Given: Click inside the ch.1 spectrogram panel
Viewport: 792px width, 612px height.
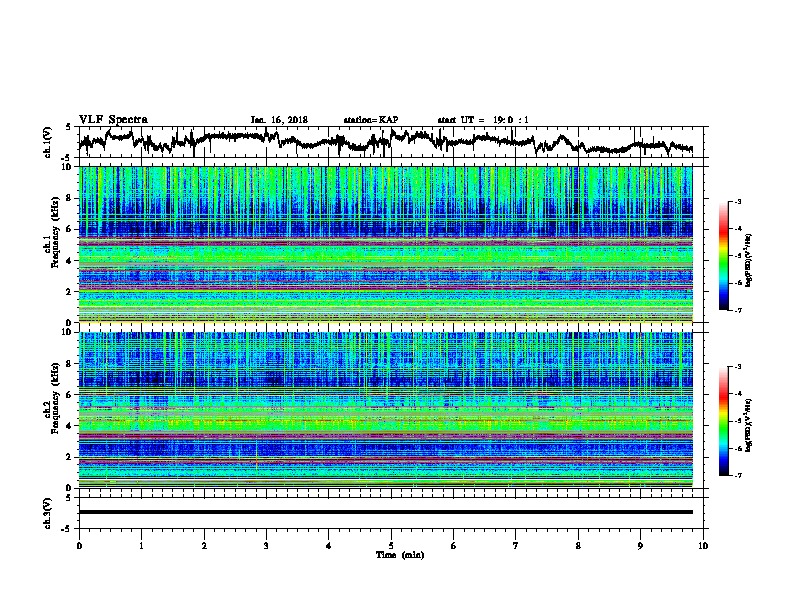Looking at the screenshot, I should (x=385, y=244).
